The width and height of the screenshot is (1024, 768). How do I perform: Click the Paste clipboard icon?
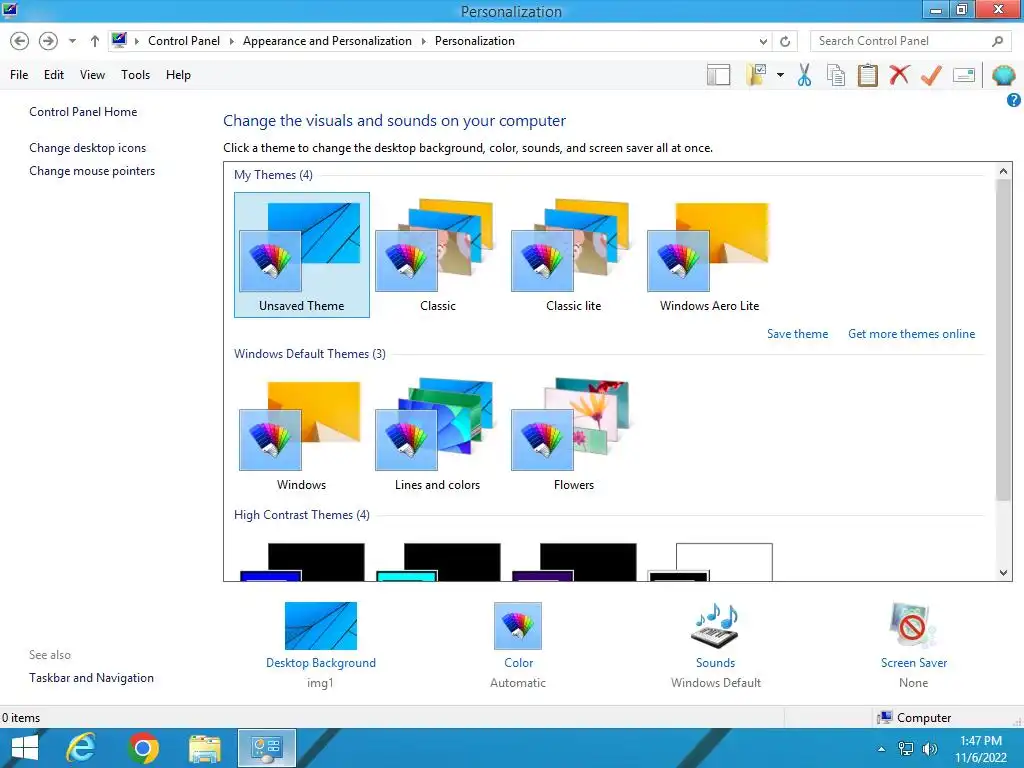867,75
